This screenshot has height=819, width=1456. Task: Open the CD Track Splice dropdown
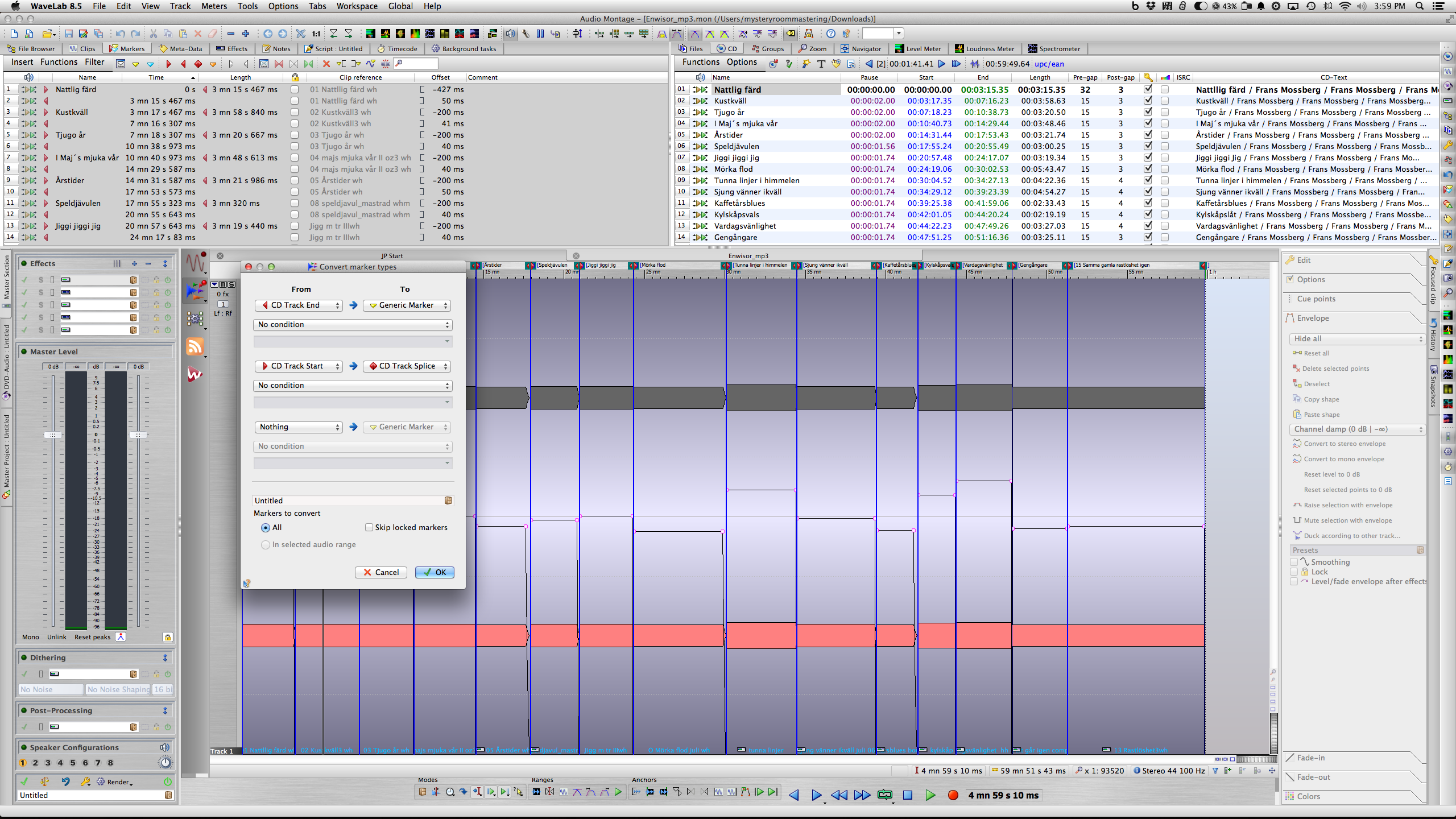point(407,366)
